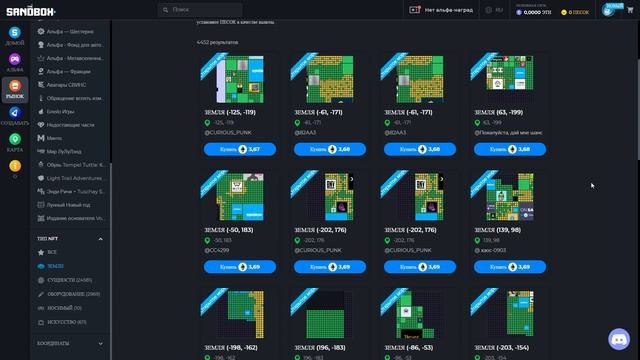Open the user avatar in top bar

pyautogui.click(x=608, y=11)
